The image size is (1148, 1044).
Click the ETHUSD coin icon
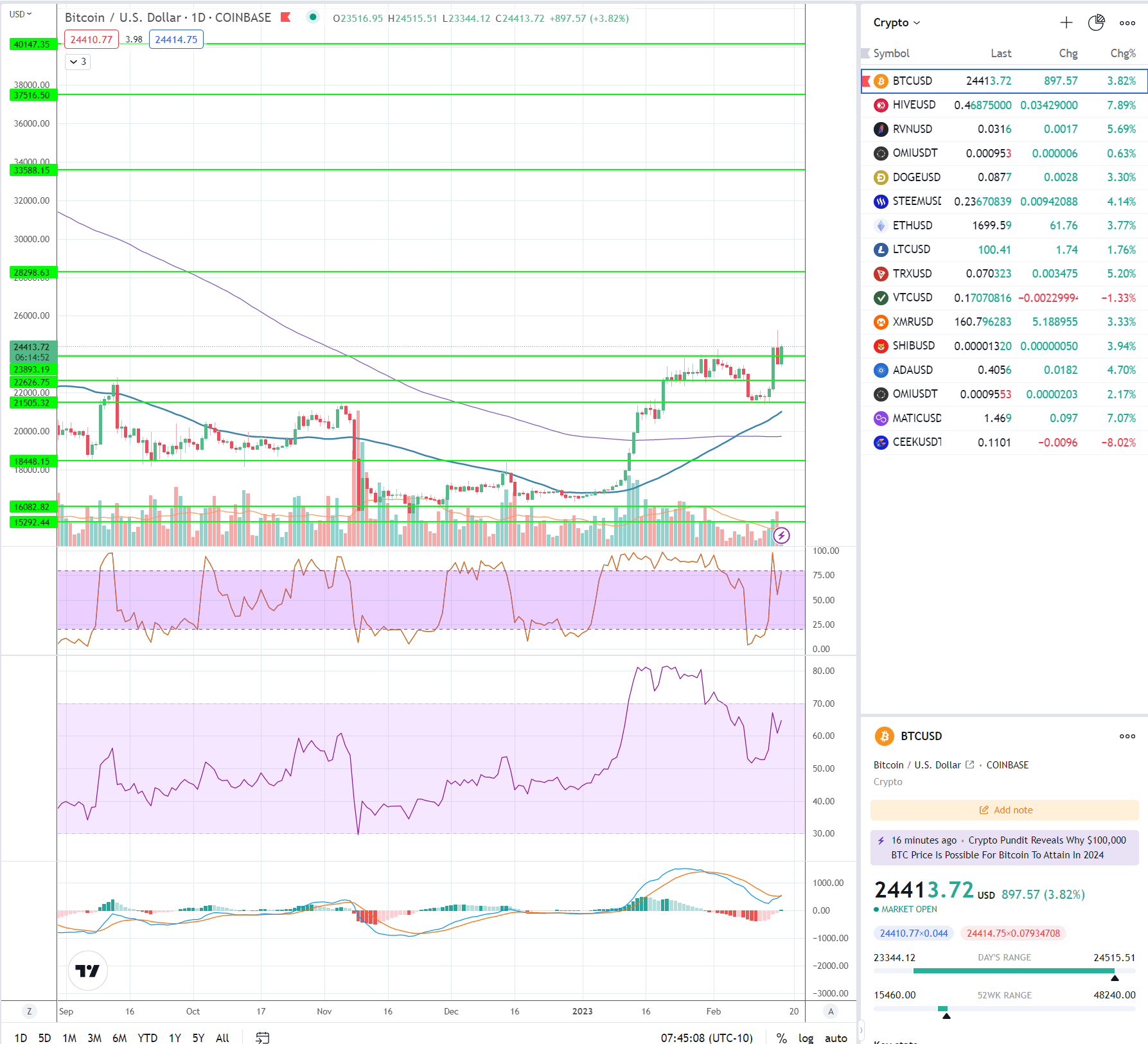[881, 226]
